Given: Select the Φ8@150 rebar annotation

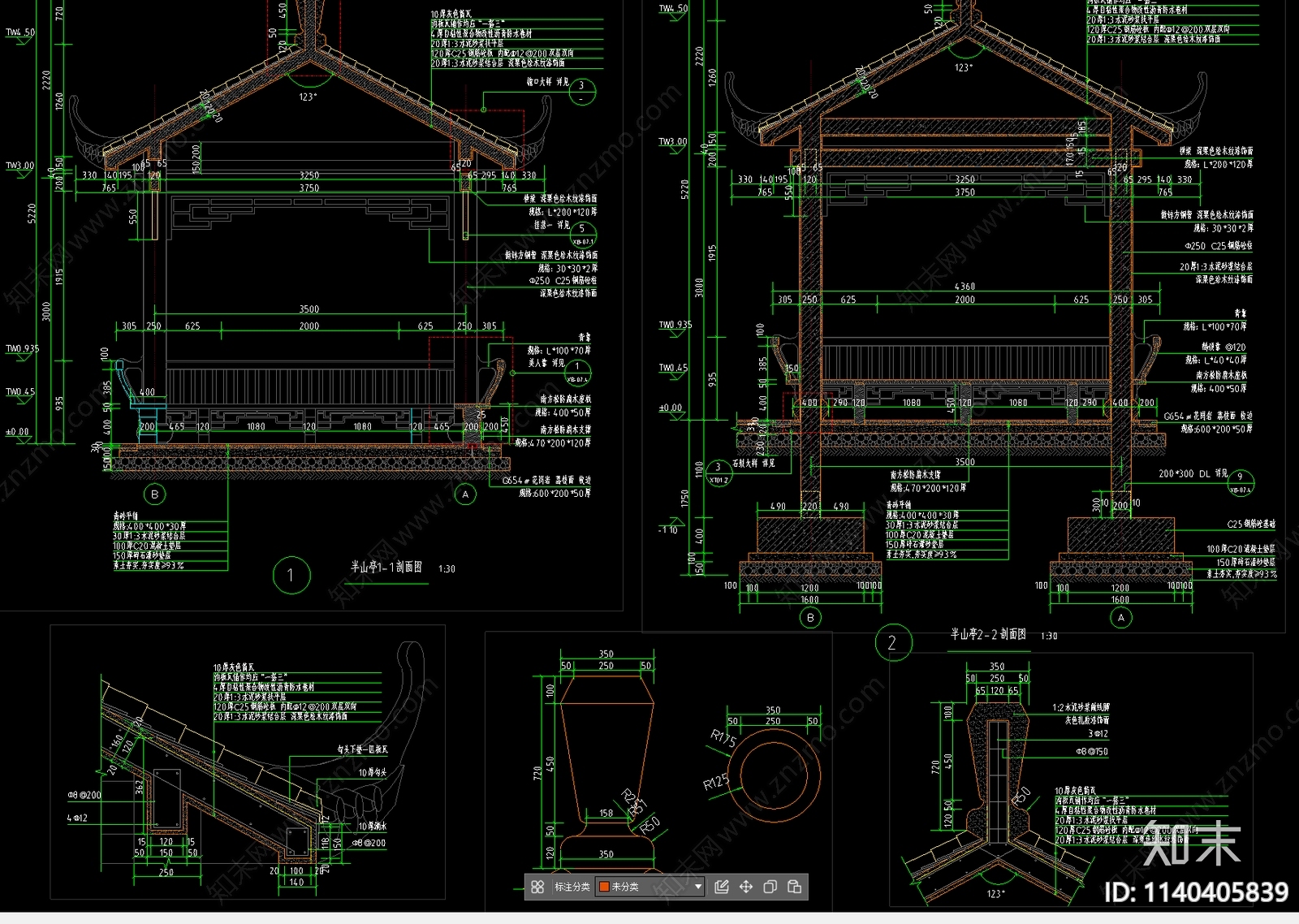Looking at the screenshot, I should [x=1092, y=752].
